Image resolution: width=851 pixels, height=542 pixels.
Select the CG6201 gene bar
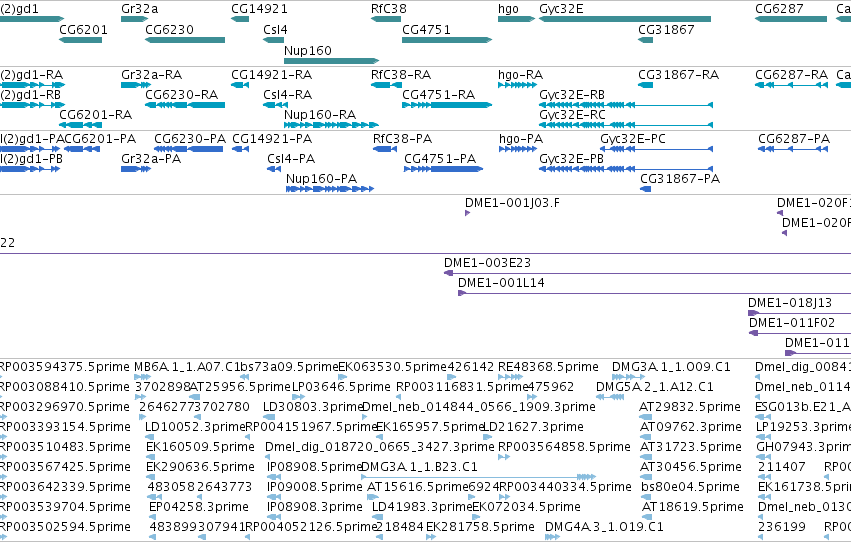[80, 40]
